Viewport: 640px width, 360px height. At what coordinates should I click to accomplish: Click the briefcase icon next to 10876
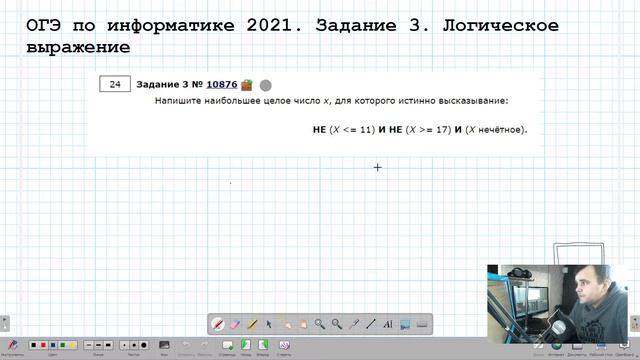pyautogui.click(x=247, y=85)
